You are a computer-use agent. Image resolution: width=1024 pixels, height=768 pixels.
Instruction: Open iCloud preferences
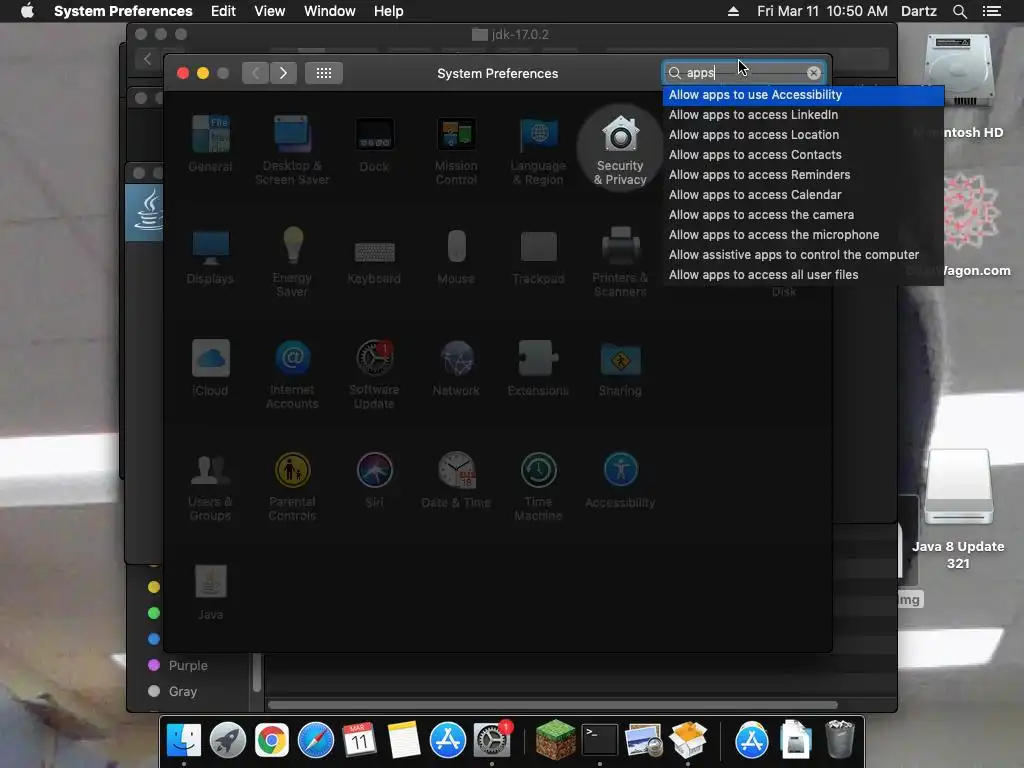tap(210, 368)
